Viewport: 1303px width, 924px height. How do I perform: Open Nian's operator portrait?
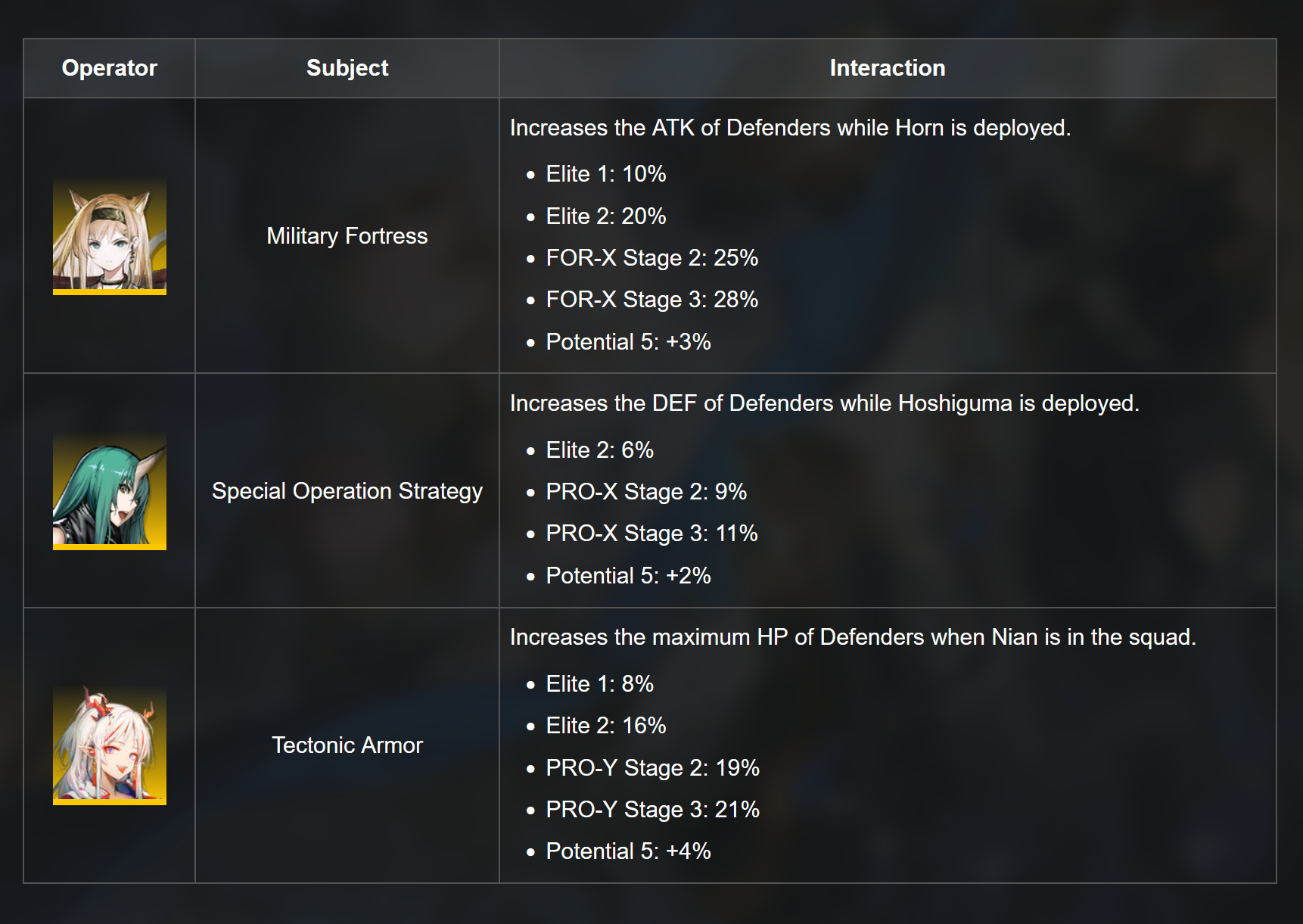coord(110,746)
